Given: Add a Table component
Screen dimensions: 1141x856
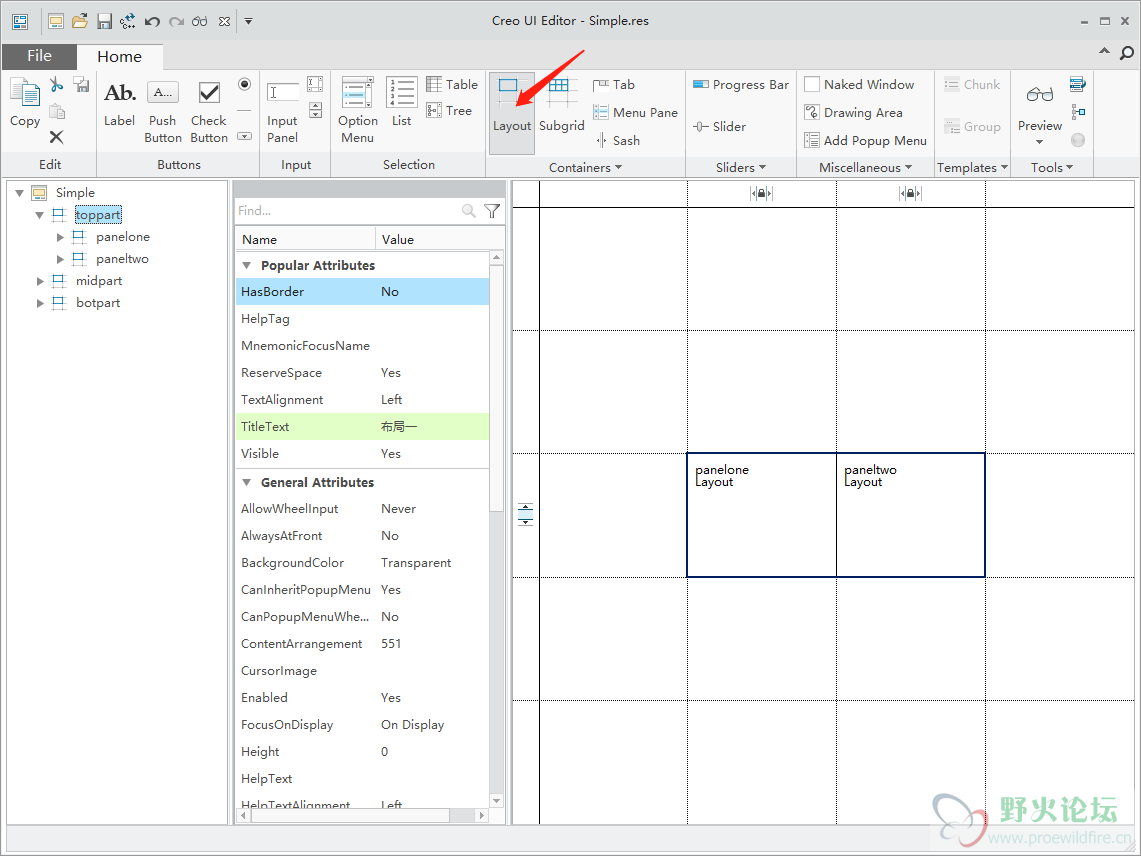Looking at the screenshot, I should click(452, 84).
